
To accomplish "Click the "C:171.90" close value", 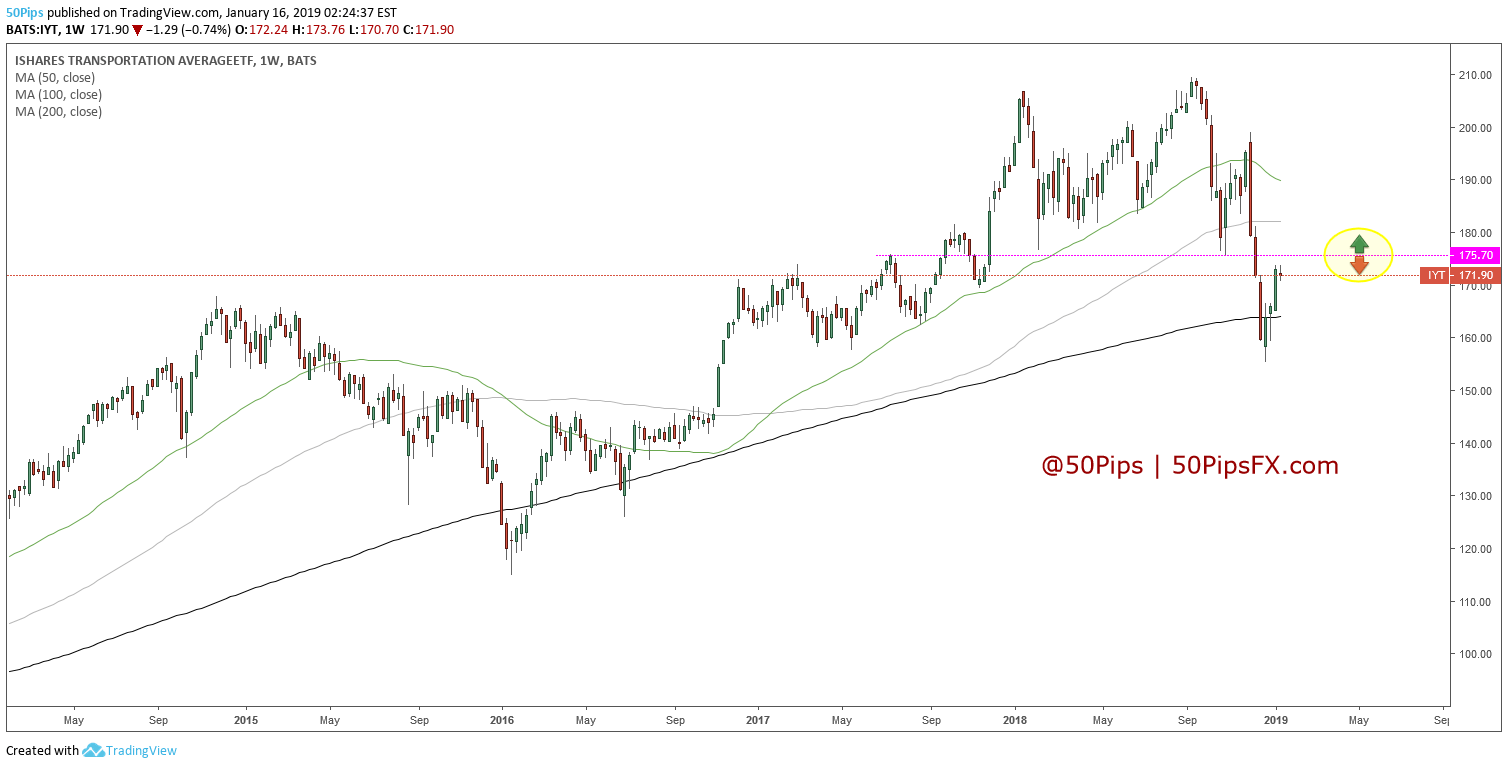I will pos(429,30).
